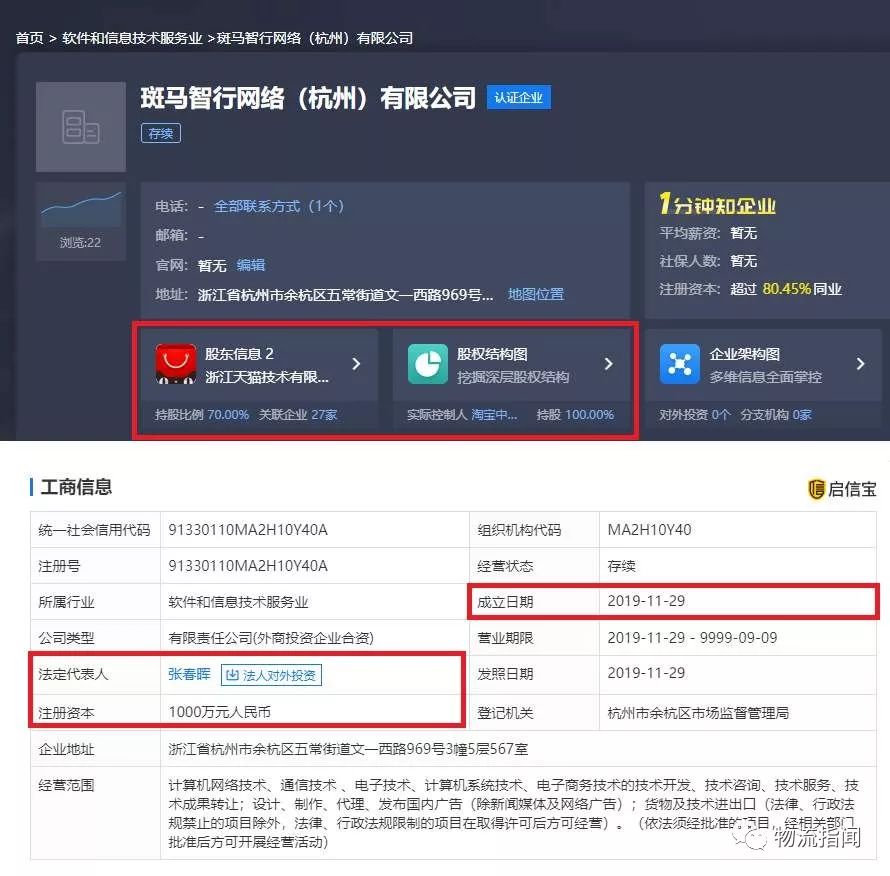The image size is (890, 876).
Task: Open legal representative 张春晖 link
Action: click(189, 675)
